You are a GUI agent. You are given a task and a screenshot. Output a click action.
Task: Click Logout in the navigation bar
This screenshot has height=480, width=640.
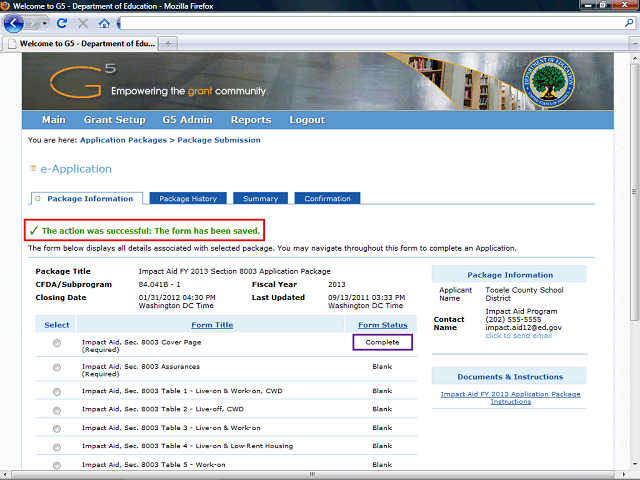point(307,120)
